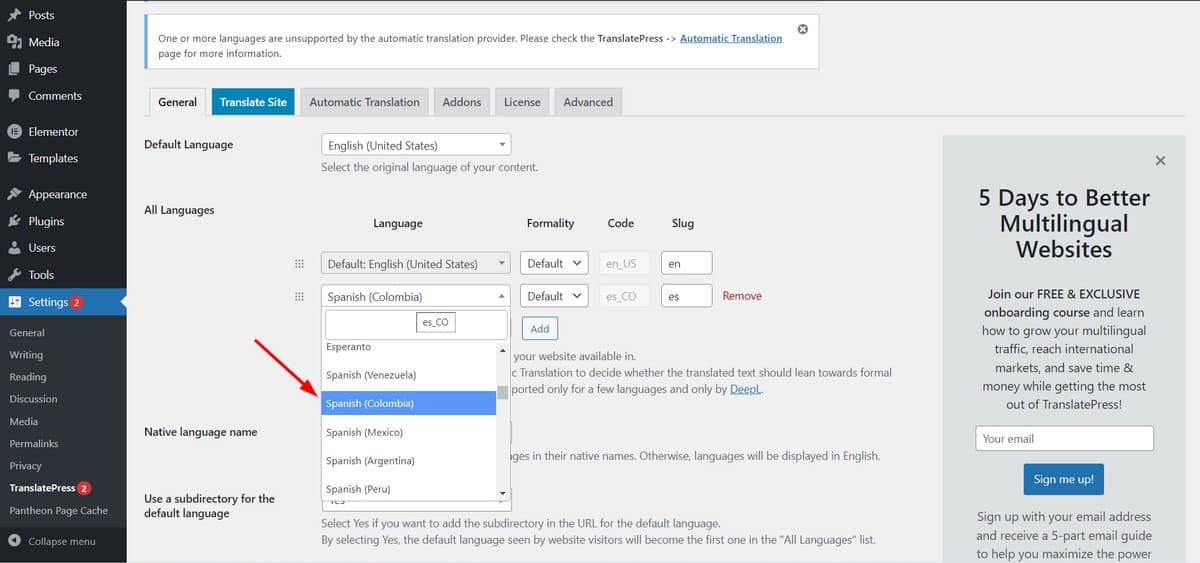Open Permalinks settings submenu
Screen dimensions: 1200x563
34,444
